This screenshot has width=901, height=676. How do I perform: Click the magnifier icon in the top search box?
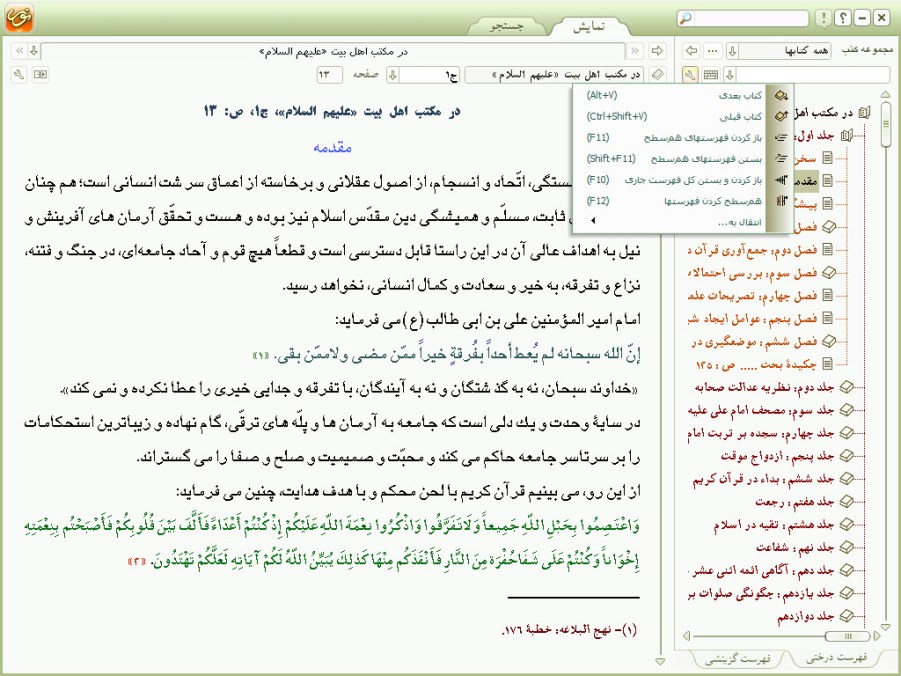pos(686,18)
